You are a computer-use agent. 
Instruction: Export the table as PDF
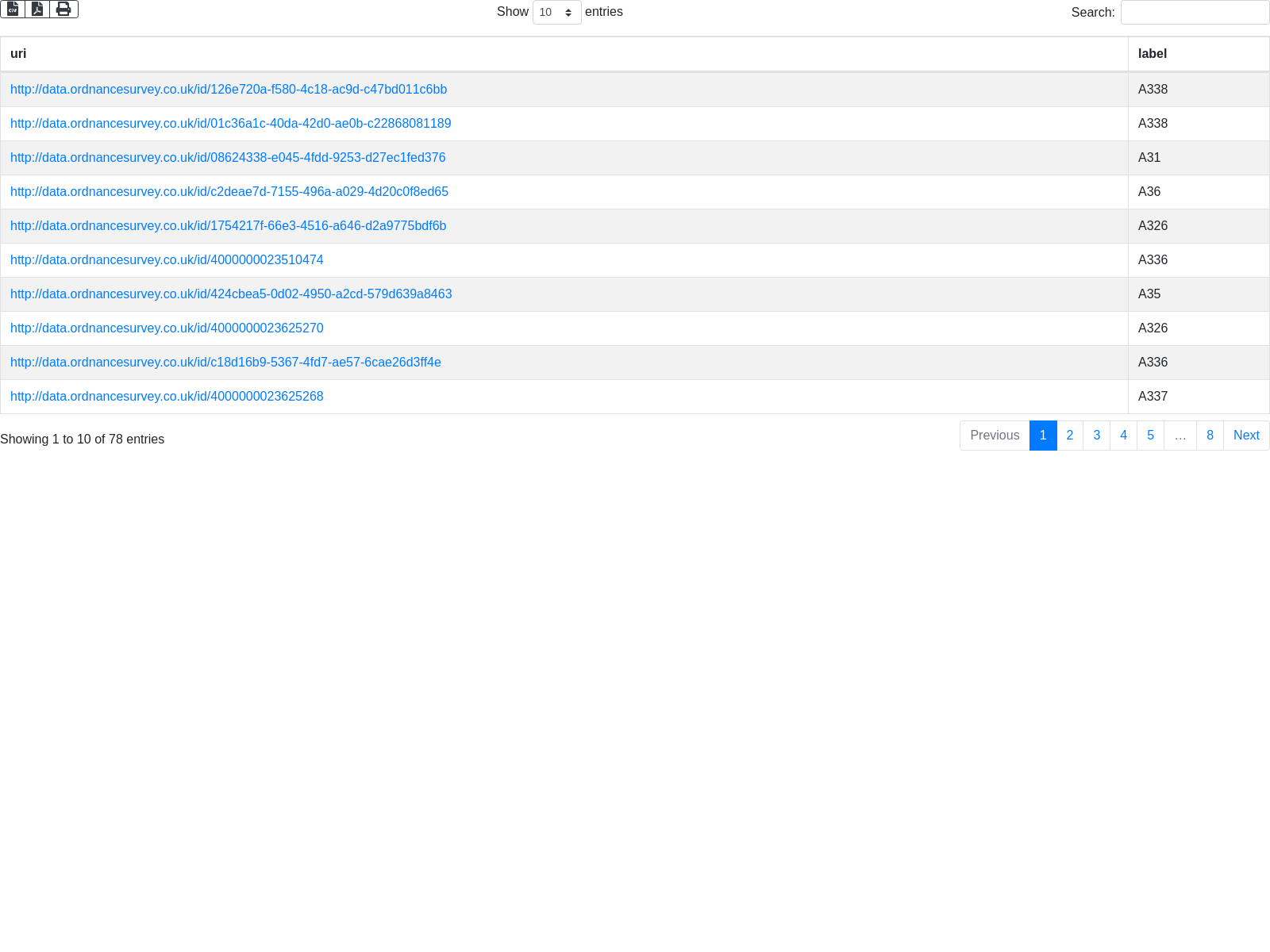tap(37, 9)
